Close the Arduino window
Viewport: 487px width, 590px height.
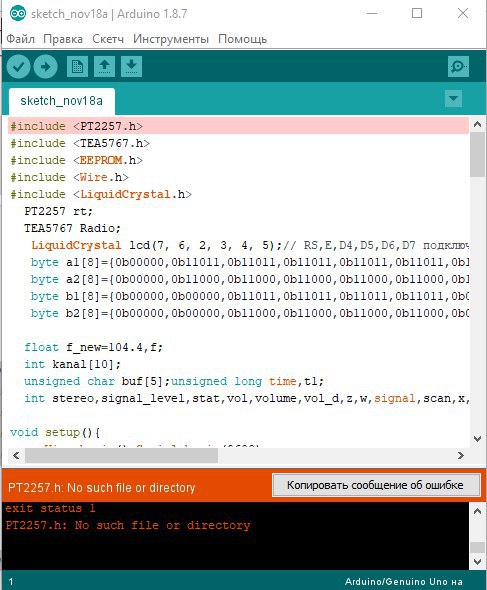463,14
